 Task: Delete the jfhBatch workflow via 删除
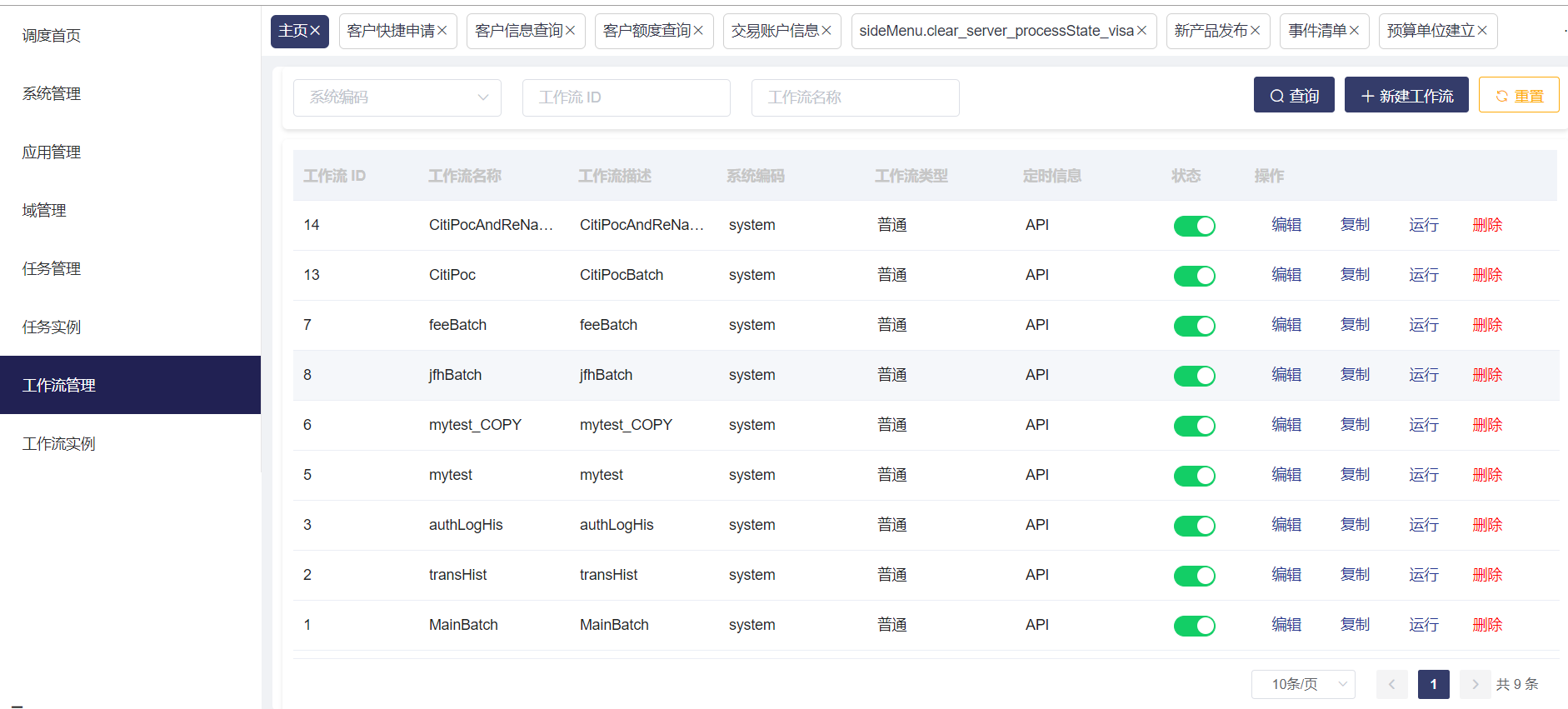(x=1487, y=375)
